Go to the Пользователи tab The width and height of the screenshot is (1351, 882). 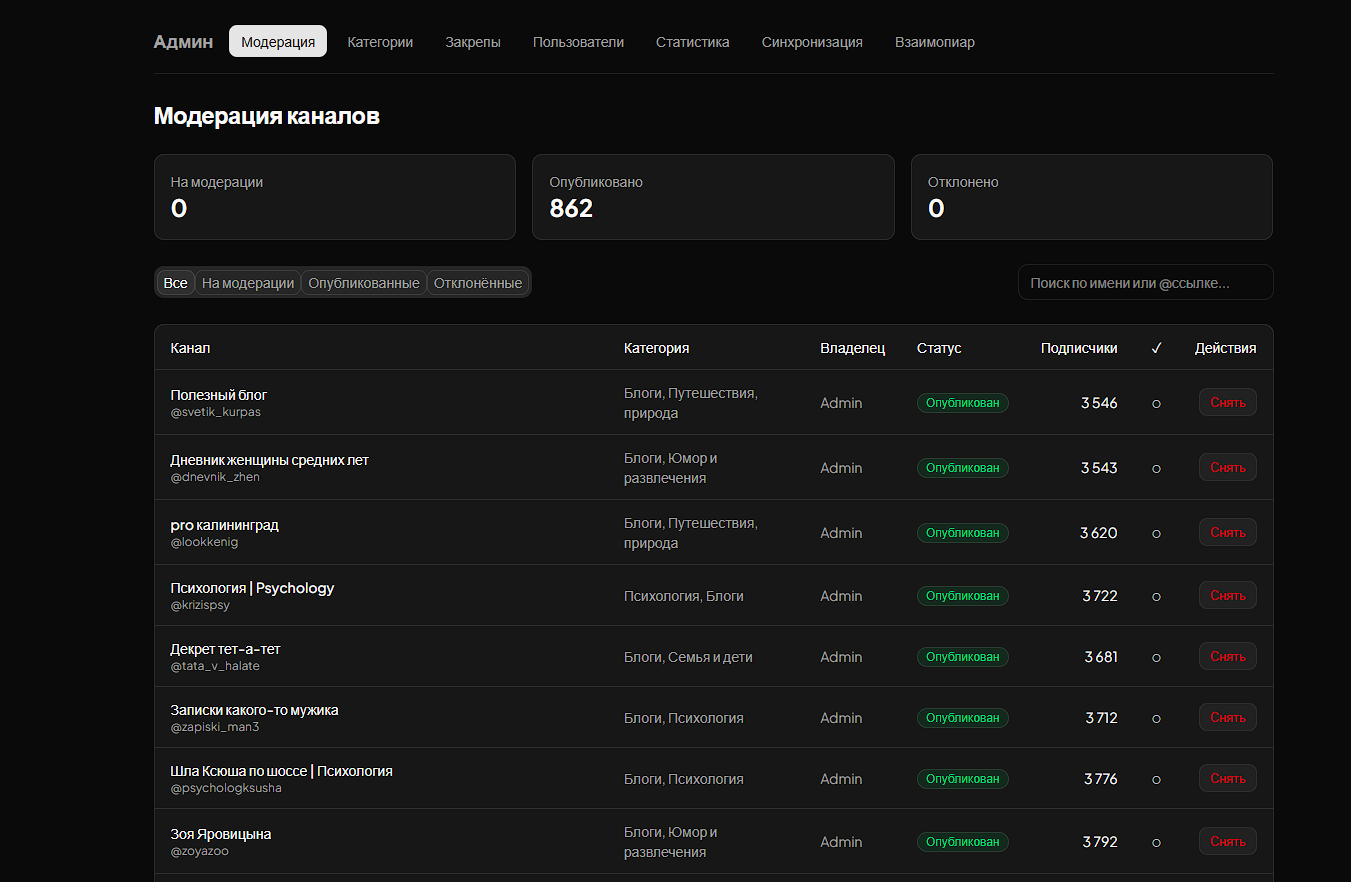578,42
